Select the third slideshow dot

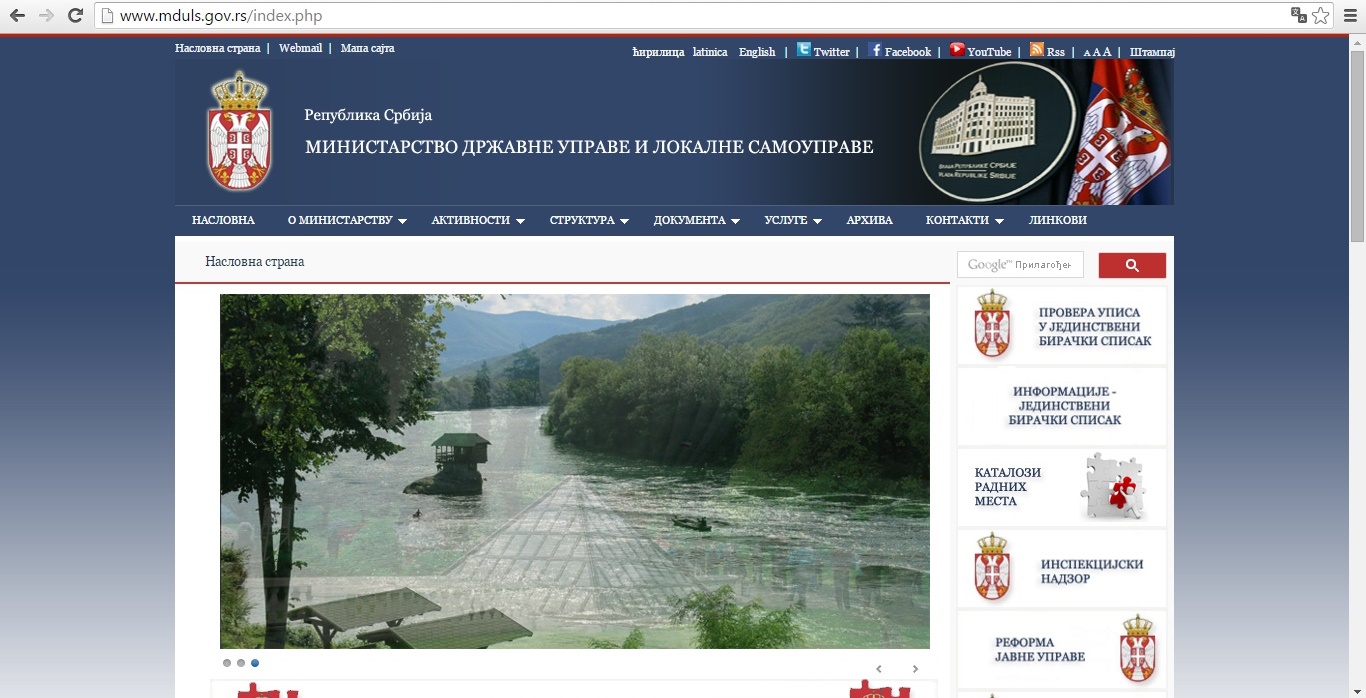point(255,663)
